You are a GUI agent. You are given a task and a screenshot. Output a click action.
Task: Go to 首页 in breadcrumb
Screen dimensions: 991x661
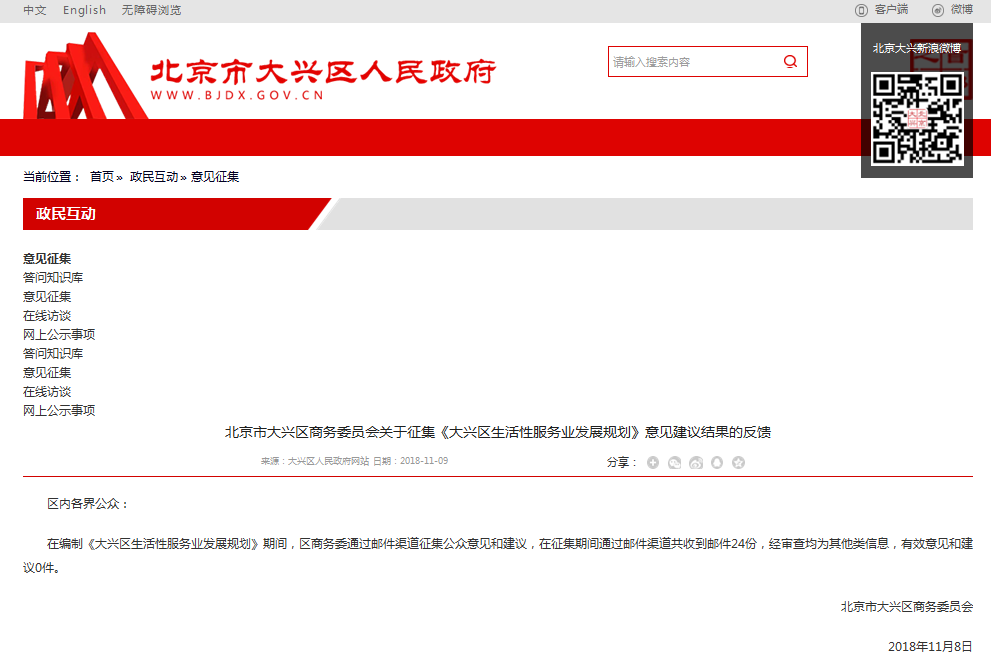click(102, 177)
